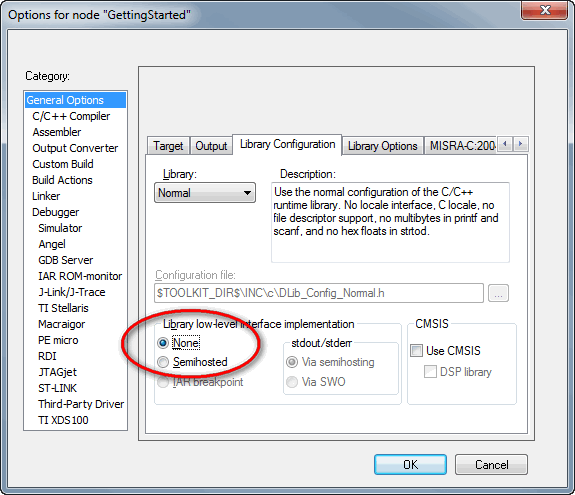575x495 pixels.
Task: Click the Cancel button
Action: [491, 465]
